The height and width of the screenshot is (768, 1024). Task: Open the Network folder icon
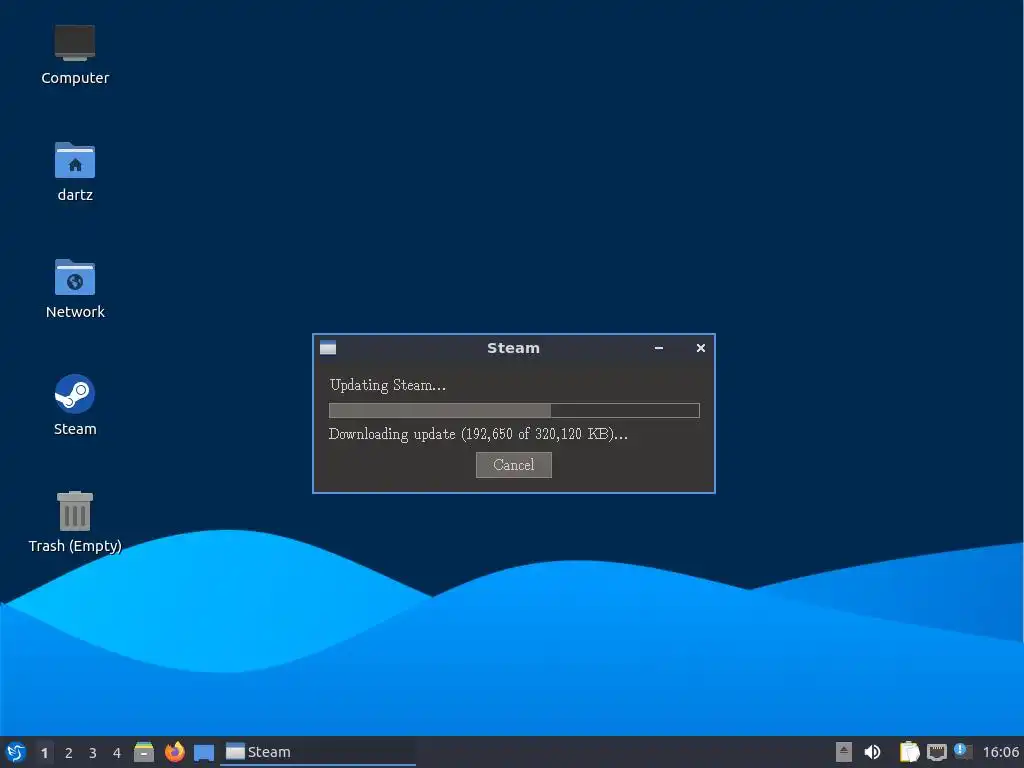[x=74, y=288]
